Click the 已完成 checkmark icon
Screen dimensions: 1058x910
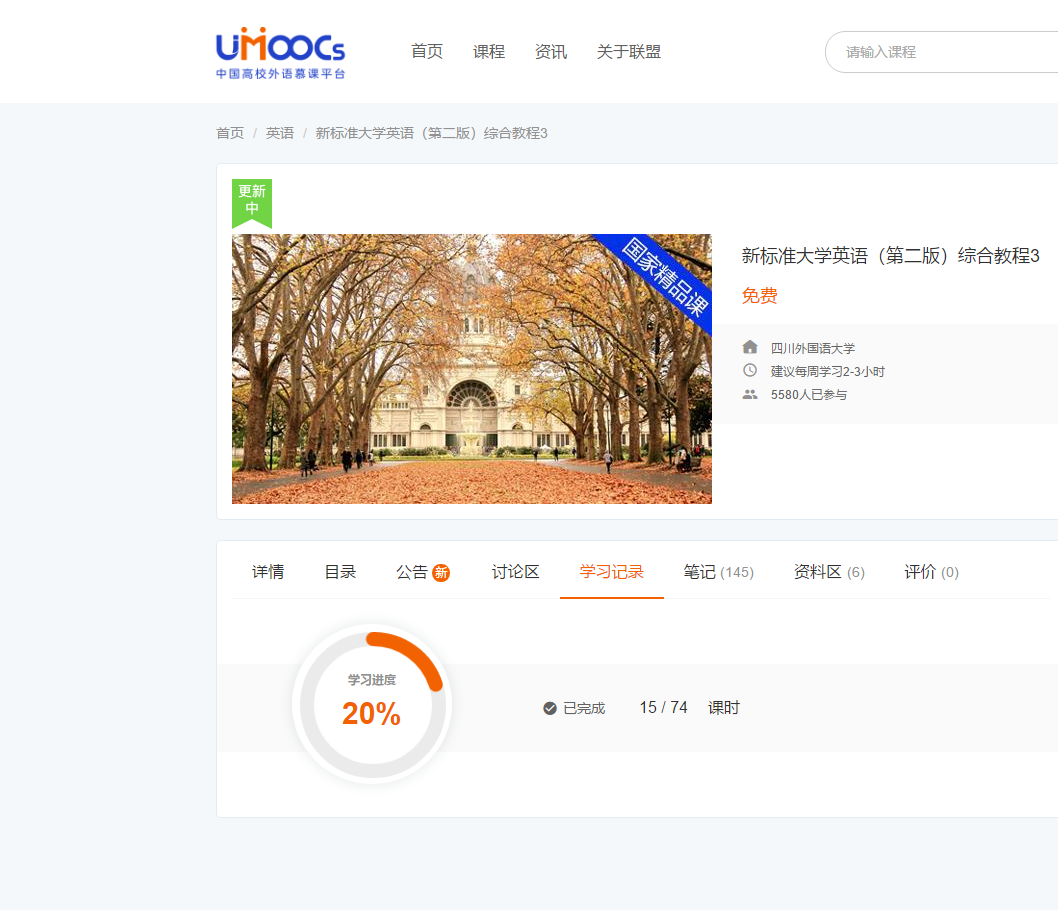pyautogui.click(x=550, y=708)
